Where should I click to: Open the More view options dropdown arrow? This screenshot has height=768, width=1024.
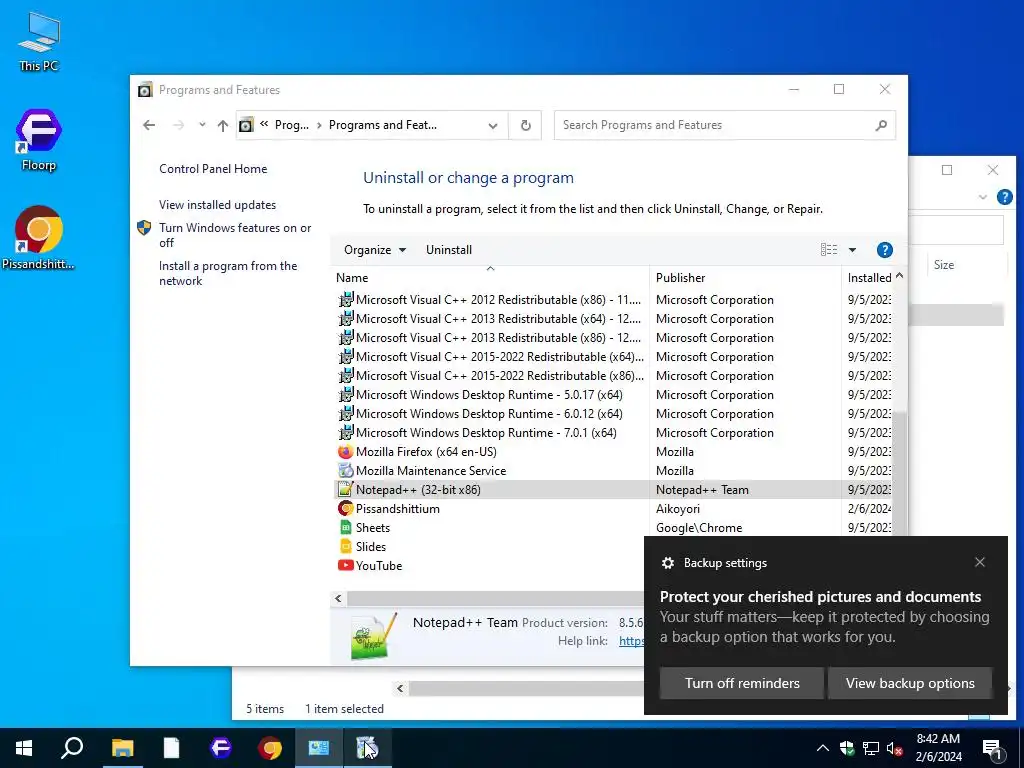[x=852, y=250]
